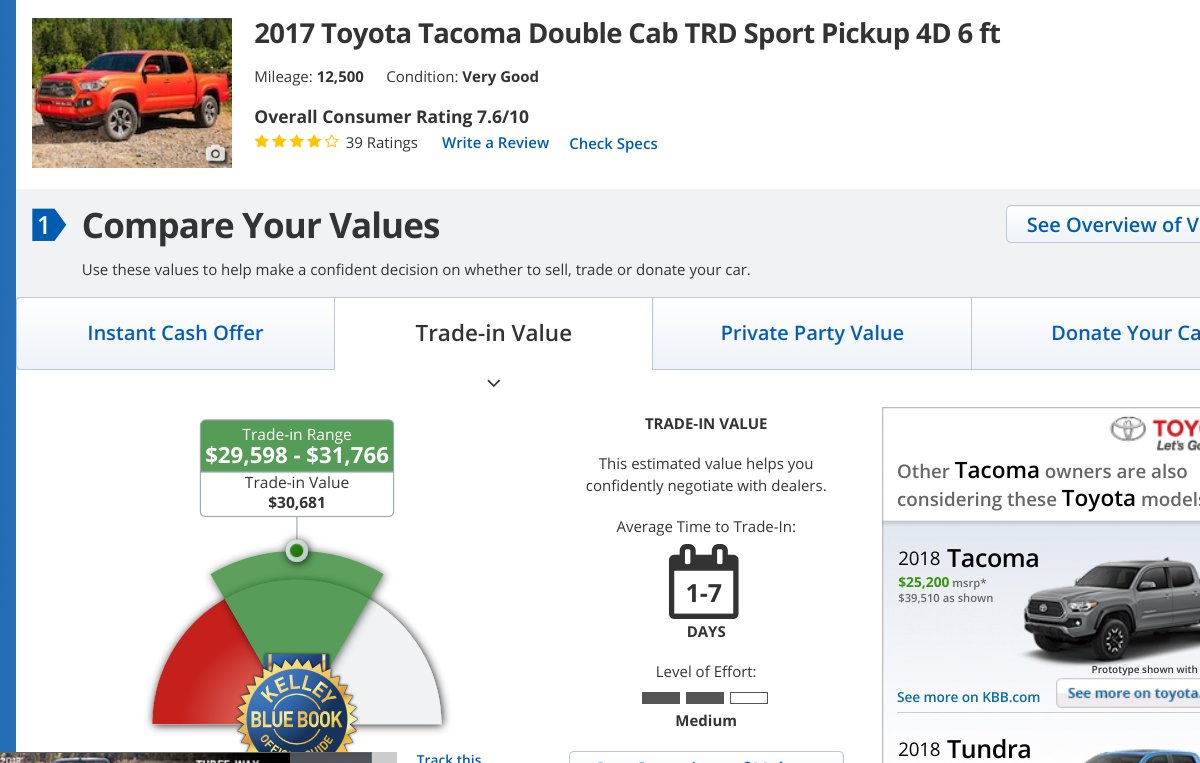Click the 2018 Tacoma ad truck image
This screenshot has width=1200, height=763.
1111,608
